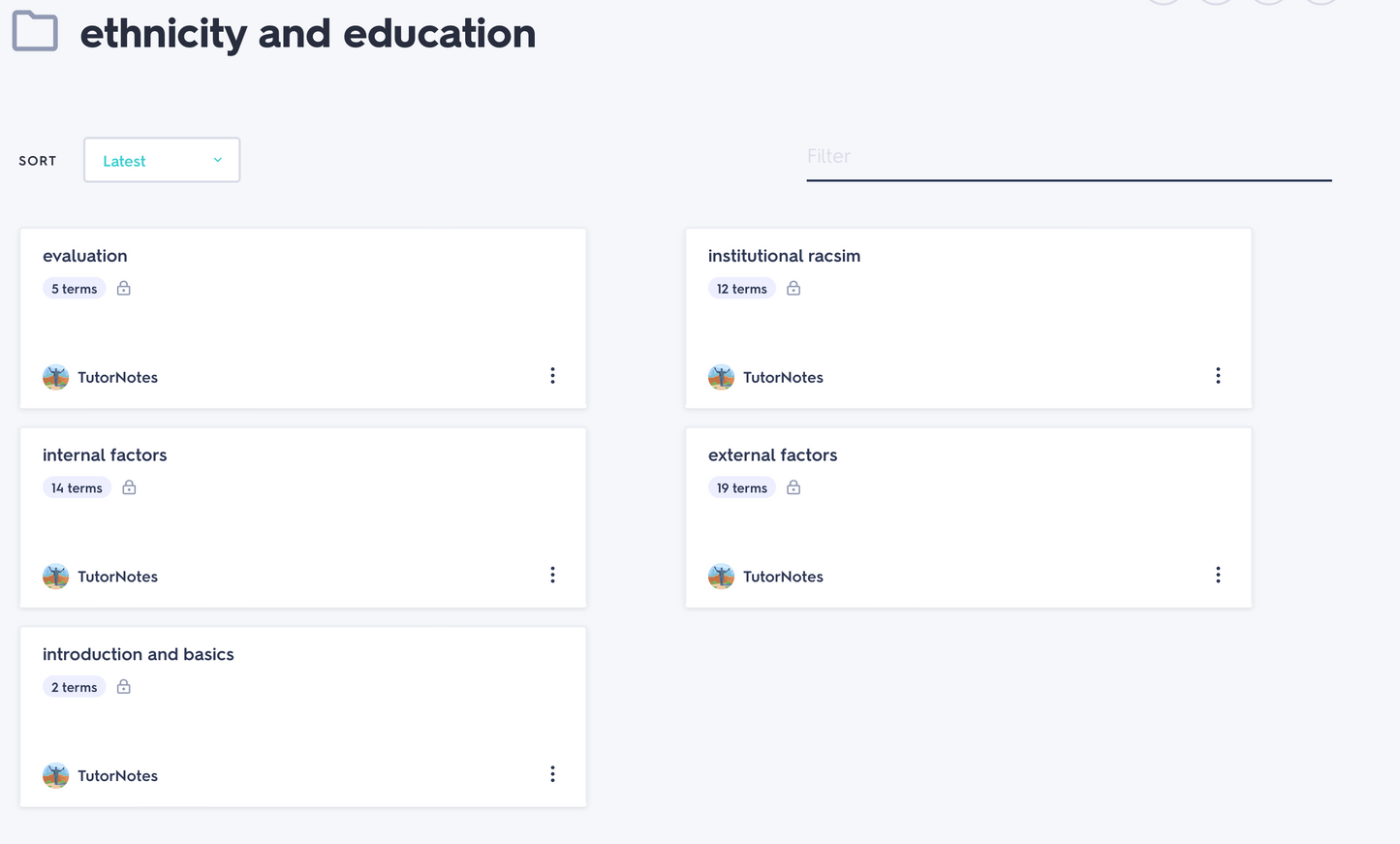Open the internal factors study set

(x=105, y=455)
